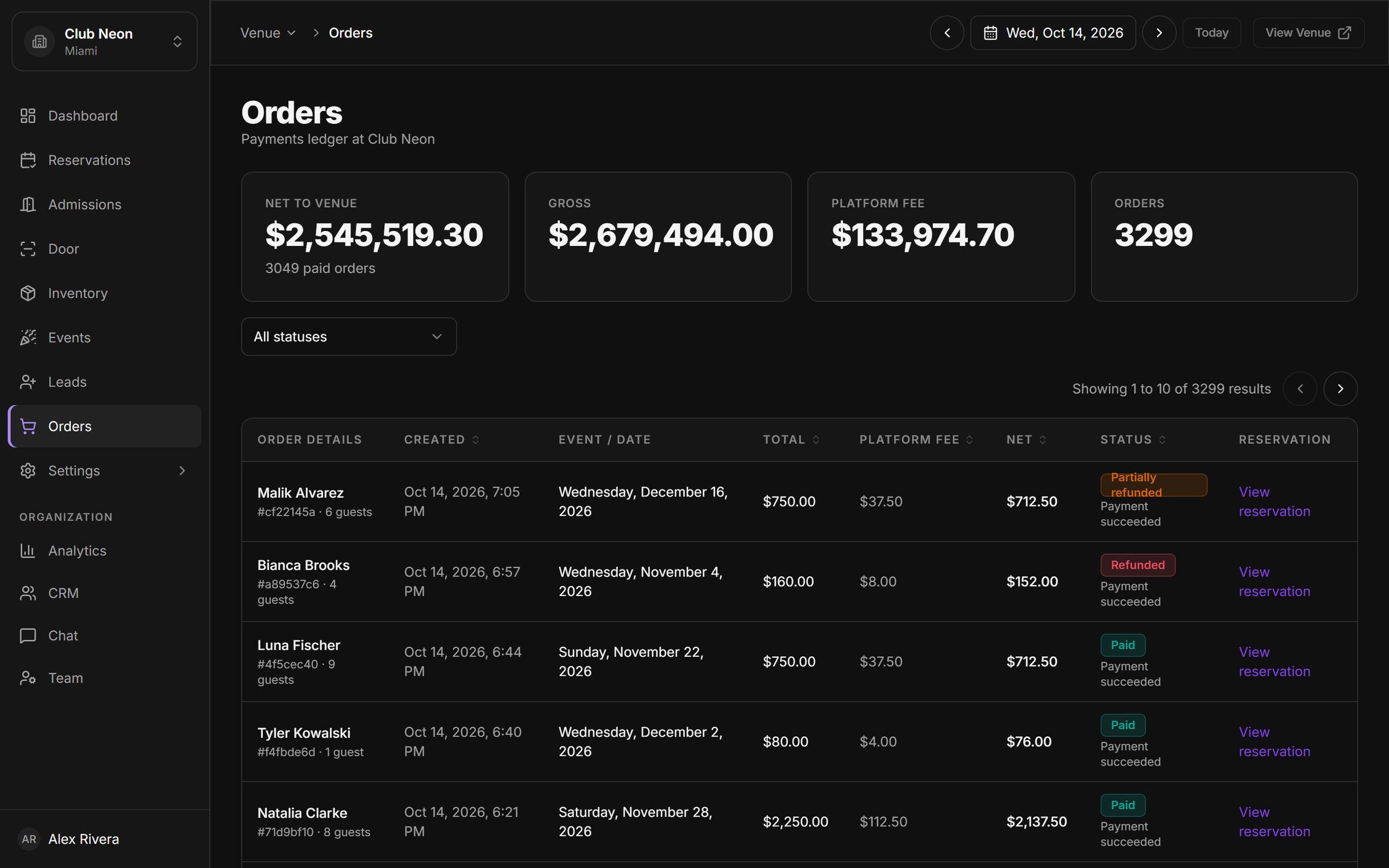Click the Leads user-plus icon
Screen dimensions: 1389x868
(x=28, y=382)
